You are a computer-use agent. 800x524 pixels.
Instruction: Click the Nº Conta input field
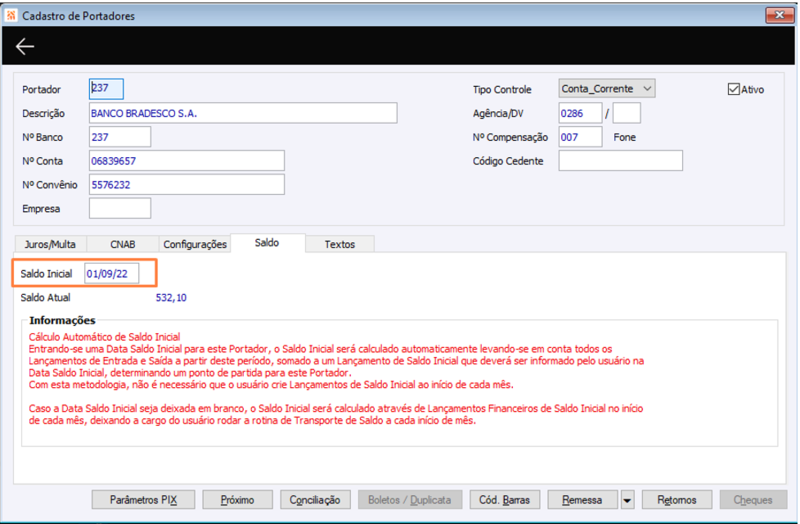point(187,161)
